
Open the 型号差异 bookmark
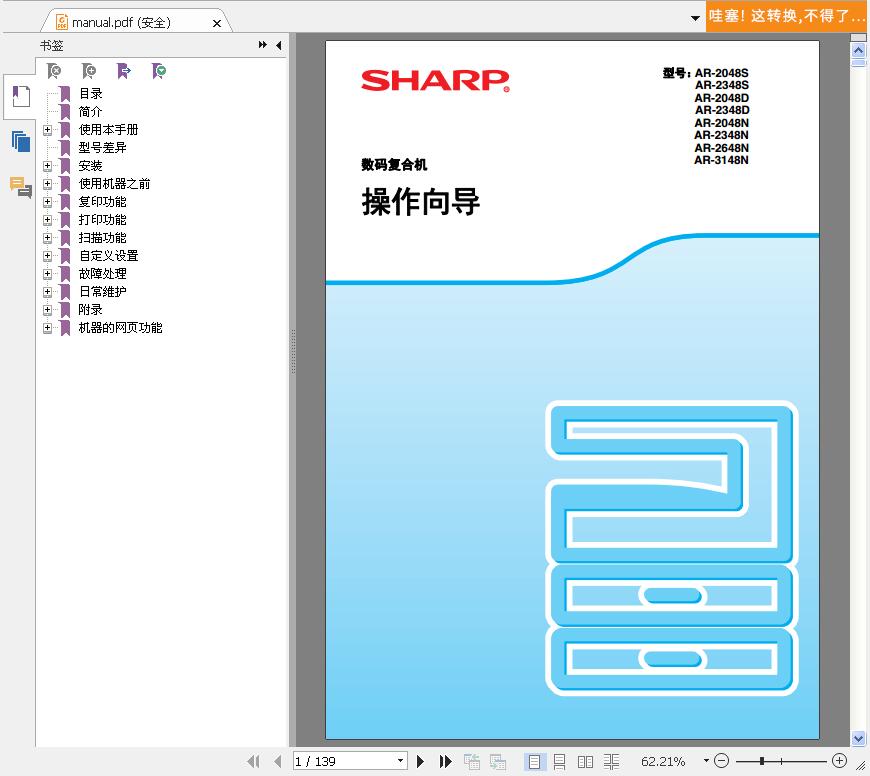point(103,148)
